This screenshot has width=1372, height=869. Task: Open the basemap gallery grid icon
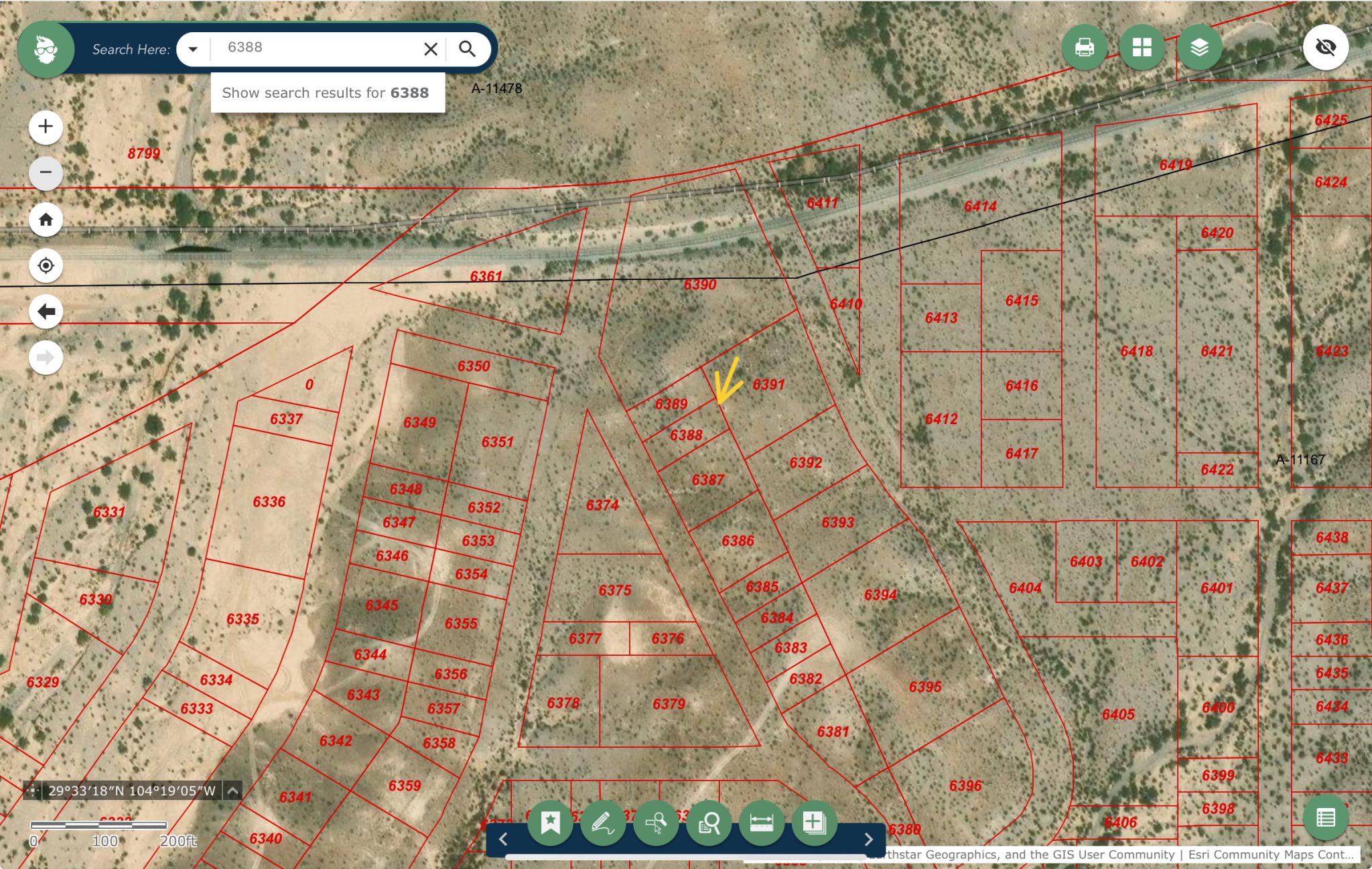pos(1142,48)
